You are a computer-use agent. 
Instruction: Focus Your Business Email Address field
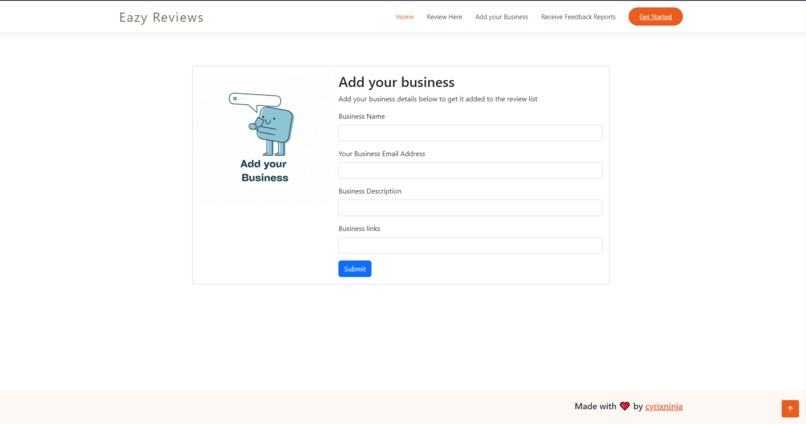tap(470, 171)
